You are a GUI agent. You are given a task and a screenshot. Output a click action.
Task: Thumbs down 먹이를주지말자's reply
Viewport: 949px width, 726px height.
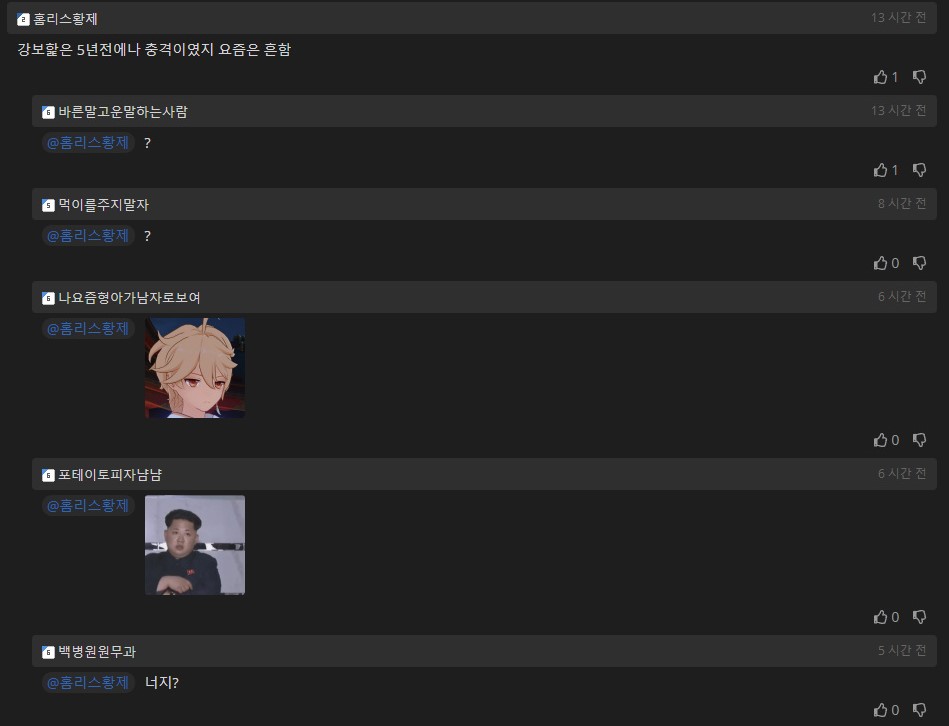point(919,263)
